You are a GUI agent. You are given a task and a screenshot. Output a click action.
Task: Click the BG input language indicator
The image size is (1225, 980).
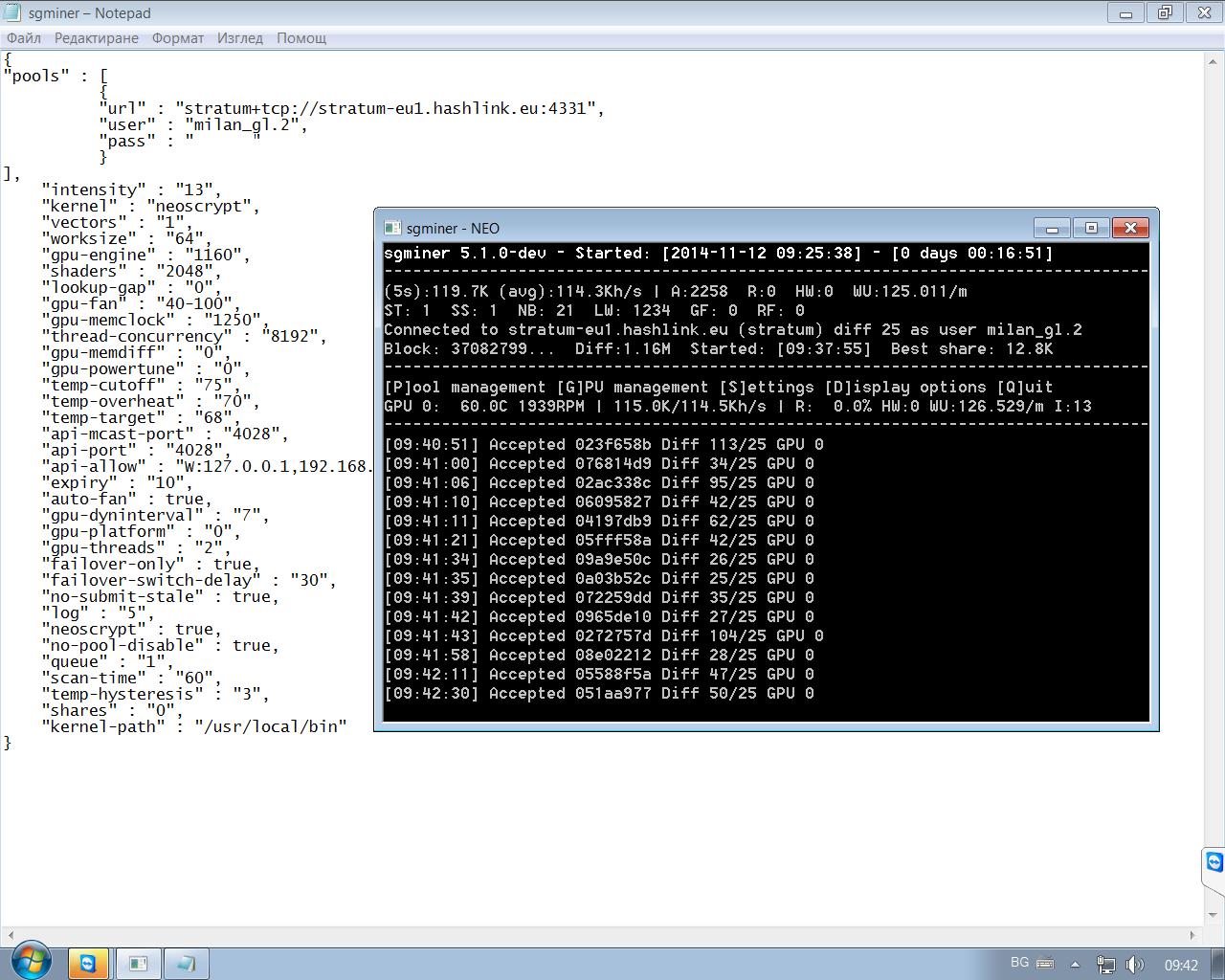click(x=1019, y=963)
